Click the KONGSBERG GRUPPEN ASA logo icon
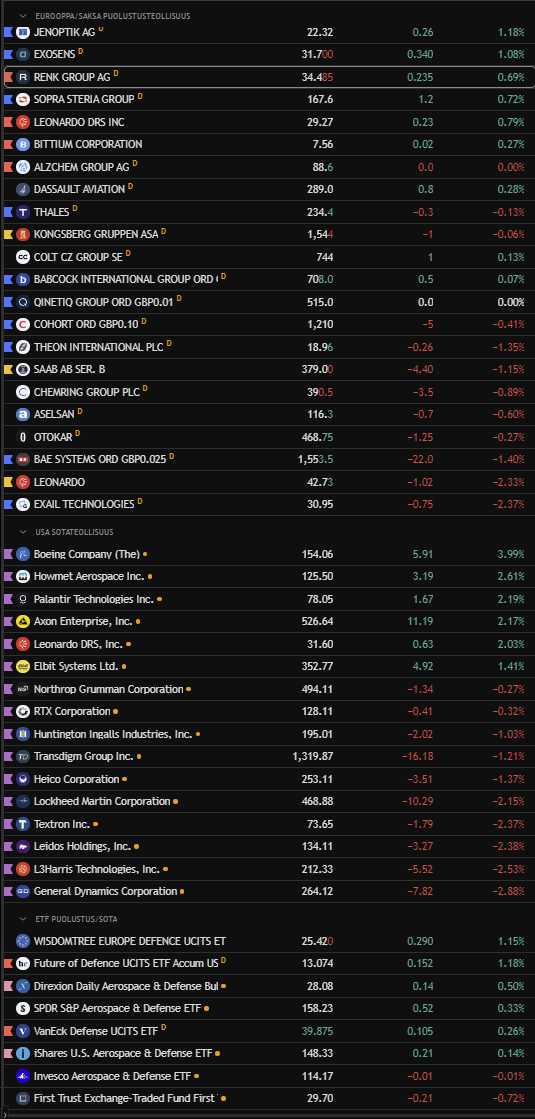 point(23,234)
